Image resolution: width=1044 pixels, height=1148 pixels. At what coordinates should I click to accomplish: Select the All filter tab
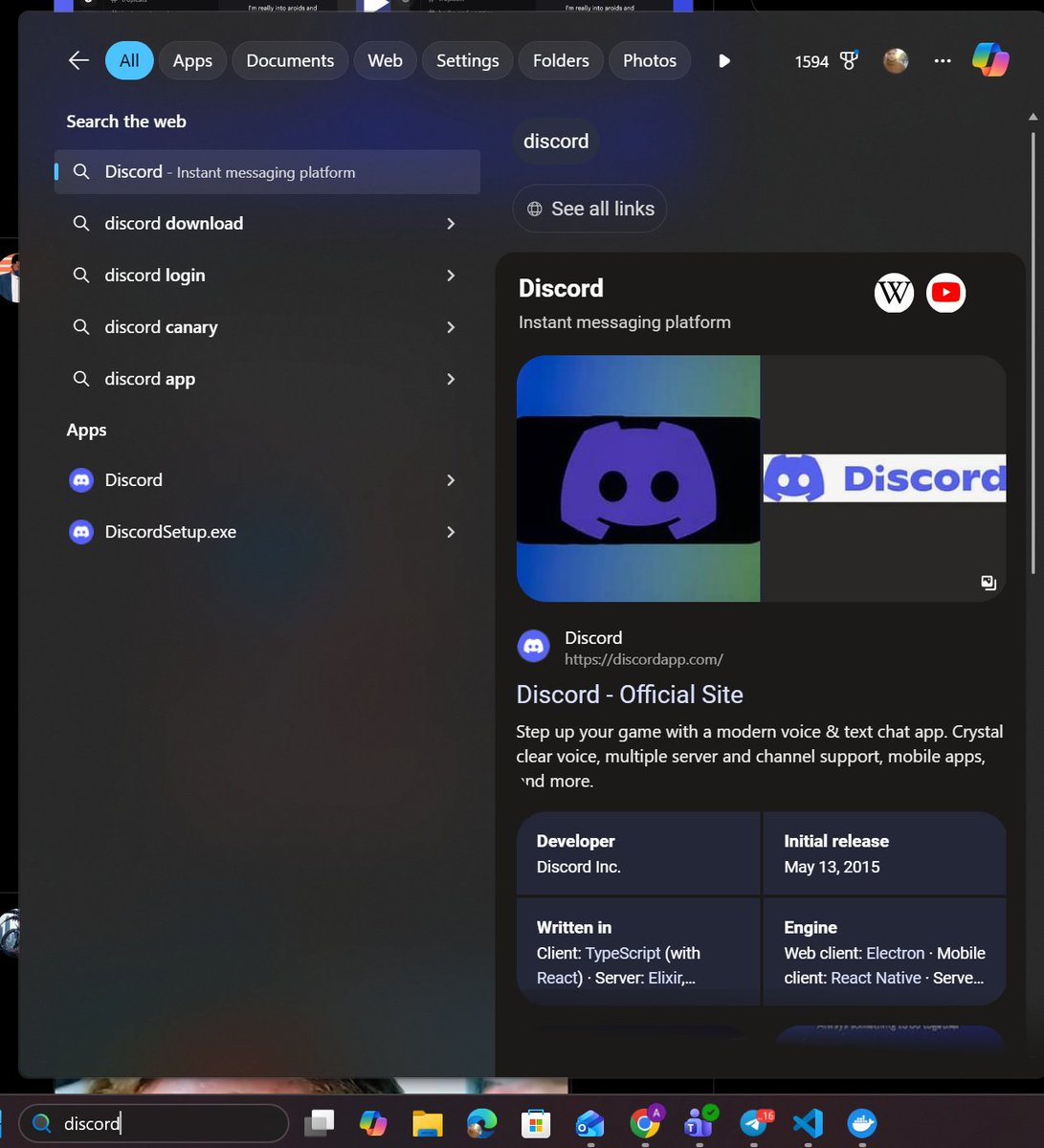129,60
